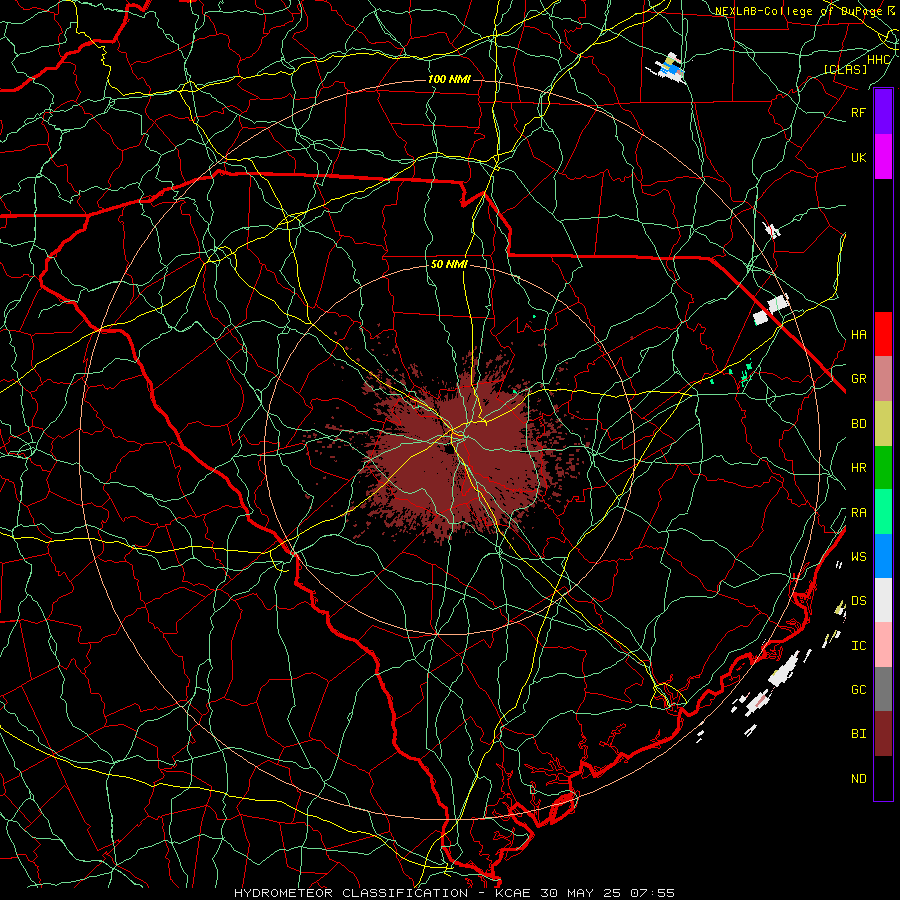Select the DS white legend swatch
Screen dimensions: 900x900
[883, 600]
